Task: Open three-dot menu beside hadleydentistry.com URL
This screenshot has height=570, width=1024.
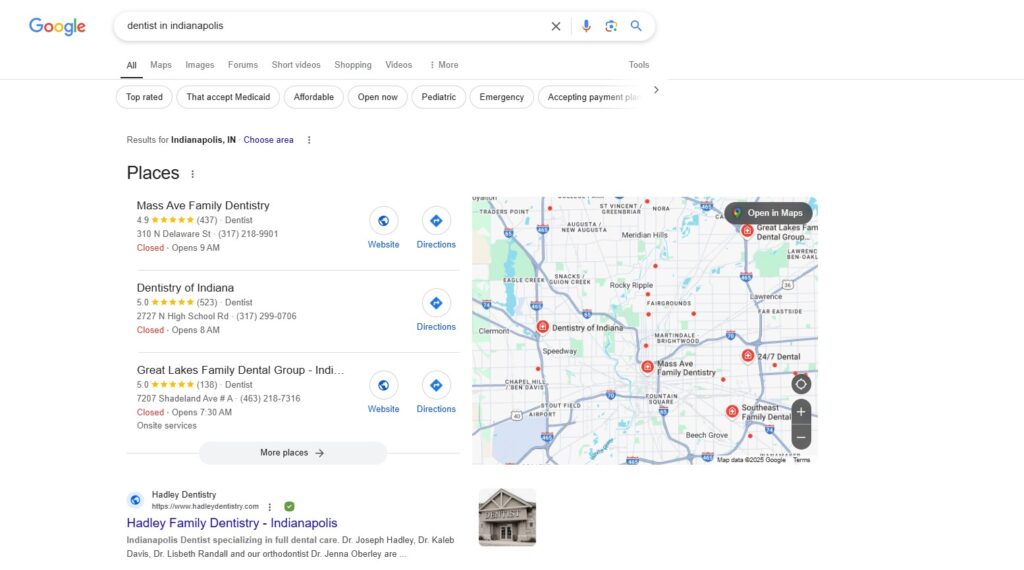Action: point(270,507)
